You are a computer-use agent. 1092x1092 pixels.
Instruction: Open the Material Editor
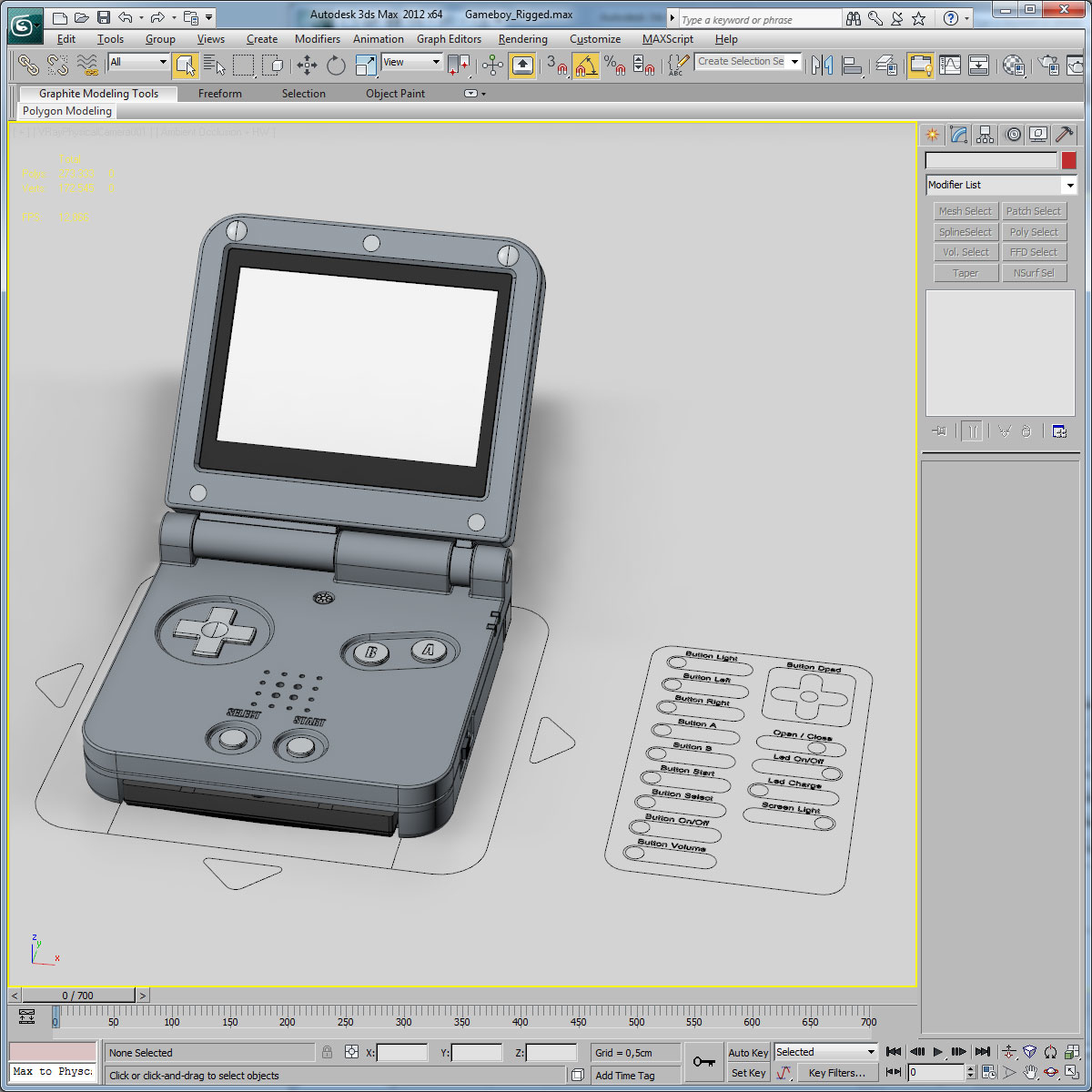pyautogui.click(x=1013, y=66)
